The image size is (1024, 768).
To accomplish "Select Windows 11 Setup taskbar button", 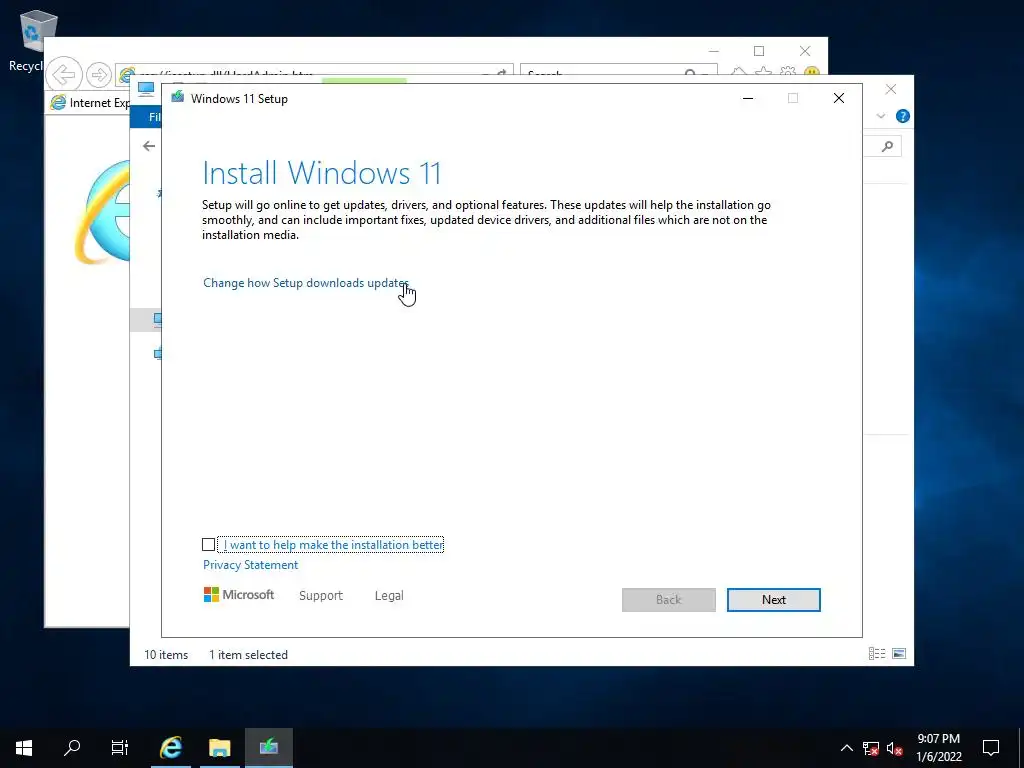I will pos(268,748).
